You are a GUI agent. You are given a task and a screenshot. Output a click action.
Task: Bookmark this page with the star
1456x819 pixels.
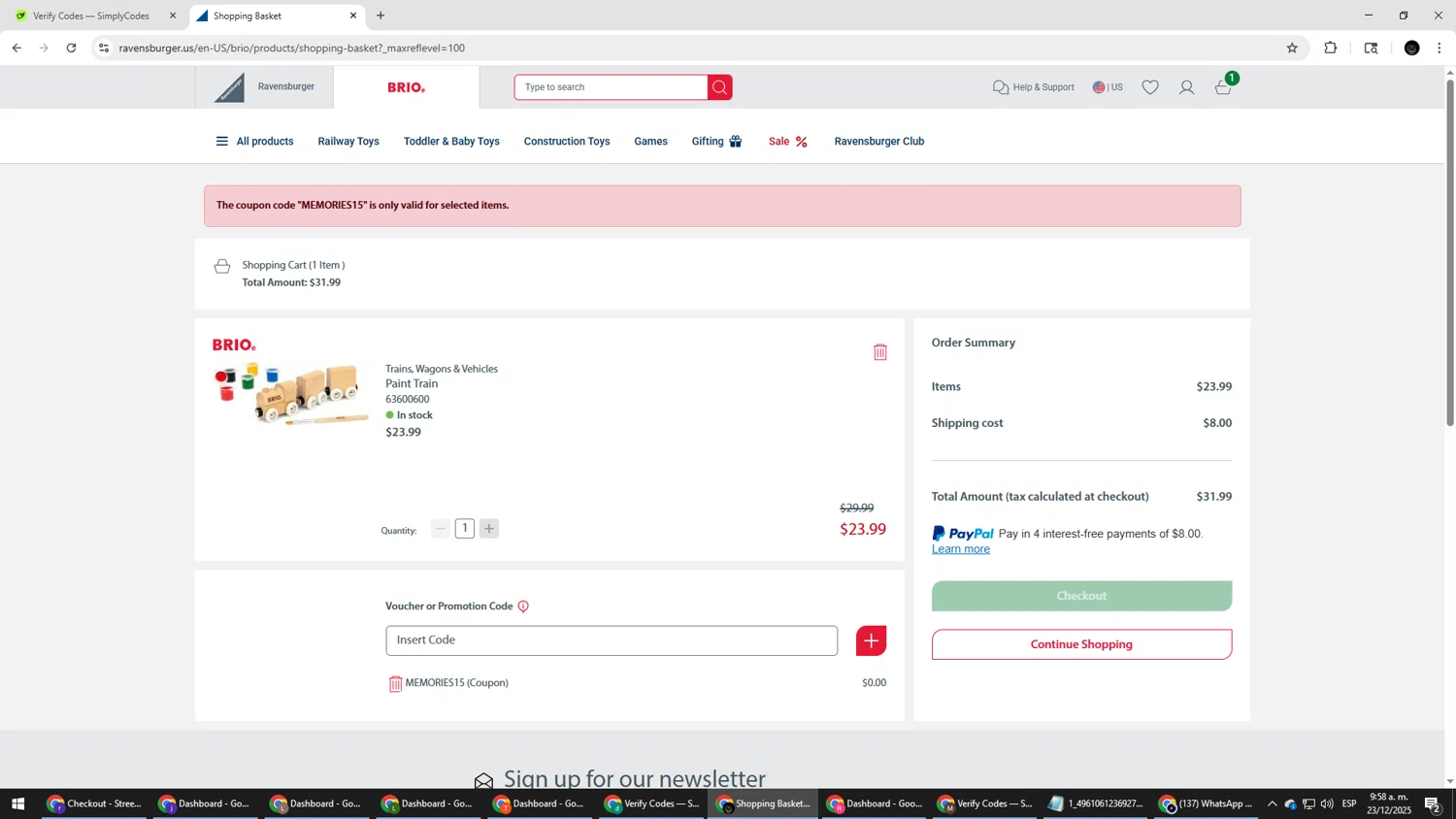1292,48
